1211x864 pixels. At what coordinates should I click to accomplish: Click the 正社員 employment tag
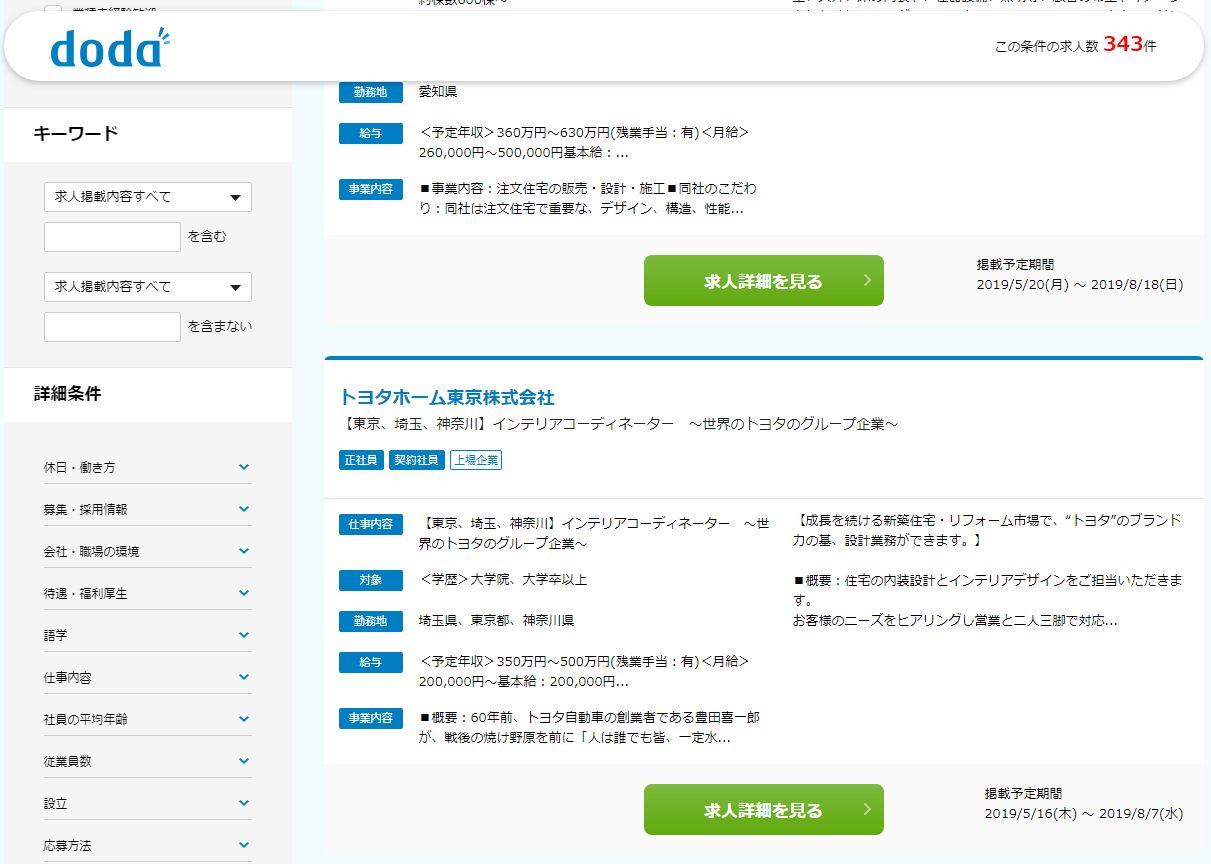[361, 460]
